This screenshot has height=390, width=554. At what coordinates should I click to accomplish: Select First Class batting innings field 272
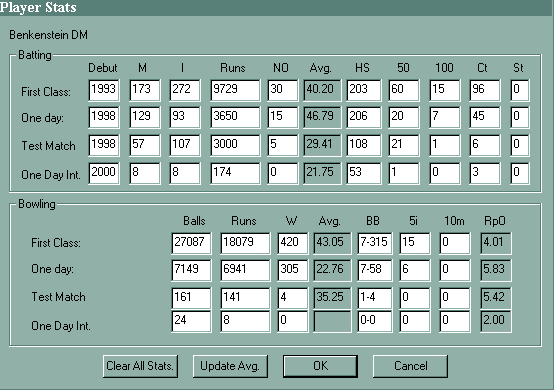pyautogui.click(x=185, y=90)
